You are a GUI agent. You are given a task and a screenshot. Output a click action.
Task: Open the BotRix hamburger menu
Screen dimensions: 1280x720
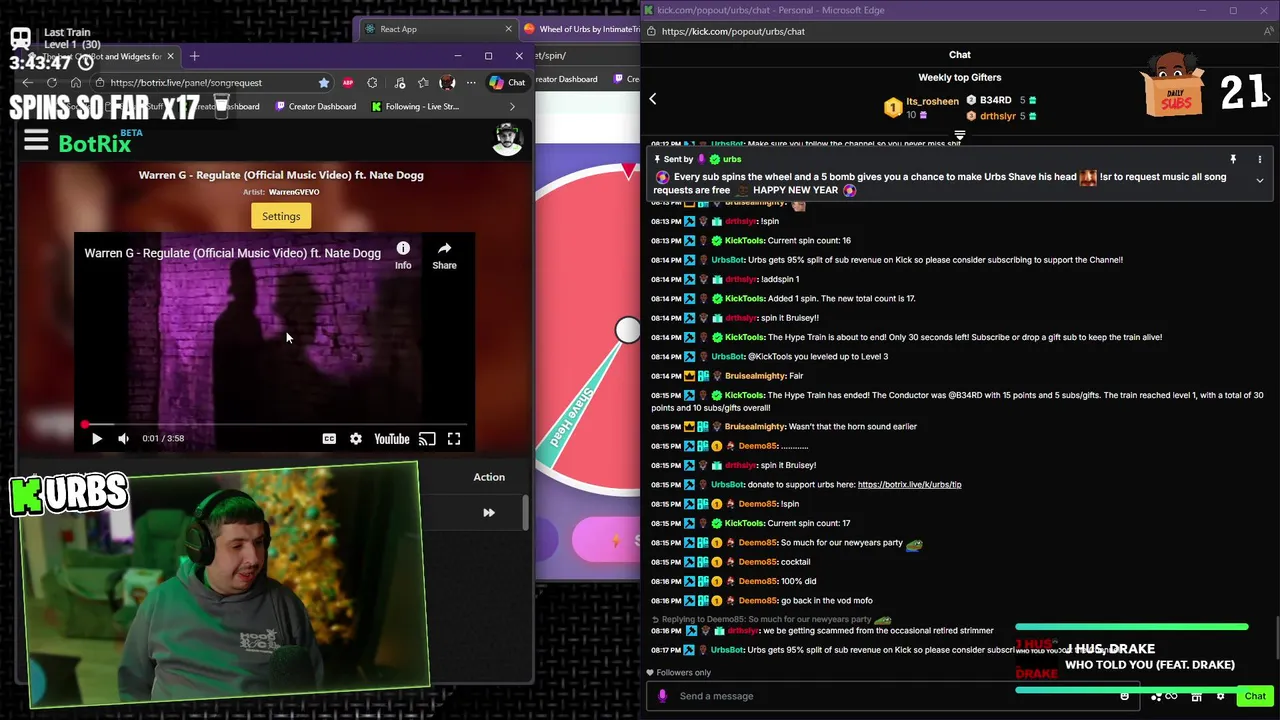[x=36, y=141]
